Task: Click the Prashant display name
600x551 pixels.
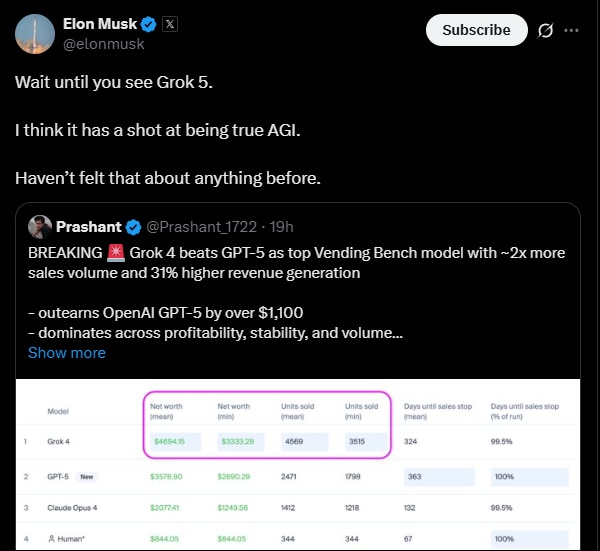Action: coord(89,227)
